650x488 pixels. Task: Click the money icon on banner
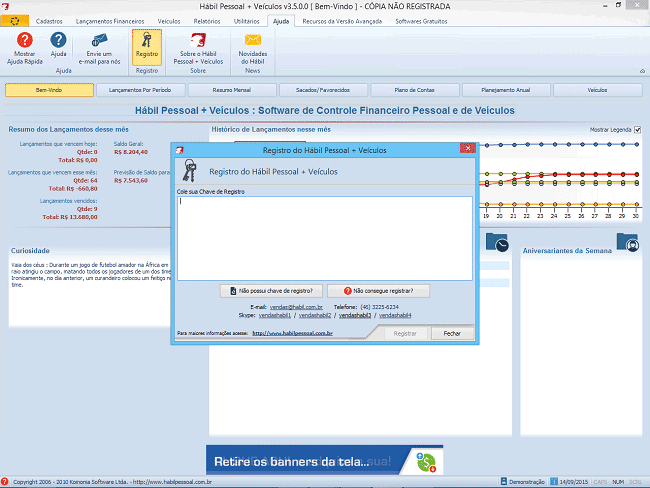426,462
